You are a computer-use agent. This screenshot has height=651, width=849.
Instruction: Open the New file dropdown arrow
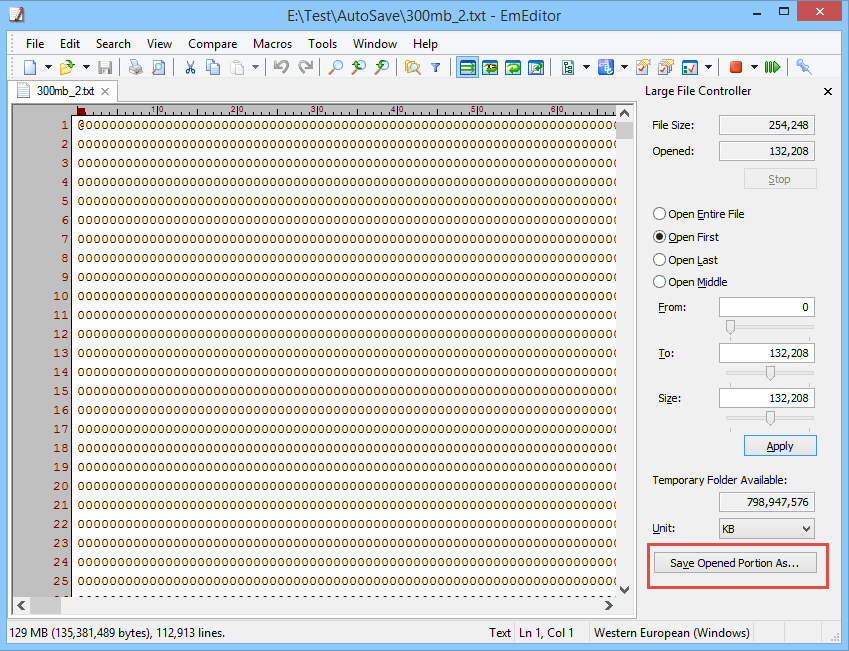click(x=48, y=67)
